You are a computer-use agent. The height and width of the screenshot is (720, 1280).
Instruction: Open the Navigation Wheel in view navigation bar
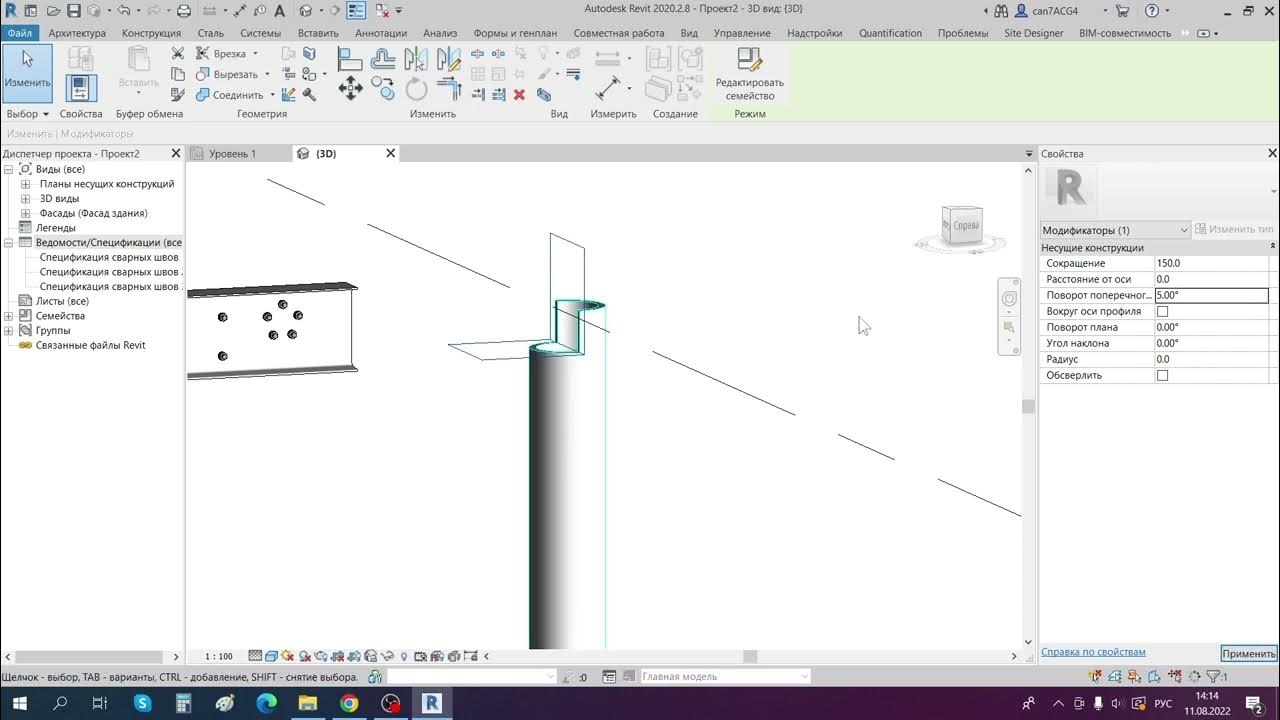coord(1009,298)
